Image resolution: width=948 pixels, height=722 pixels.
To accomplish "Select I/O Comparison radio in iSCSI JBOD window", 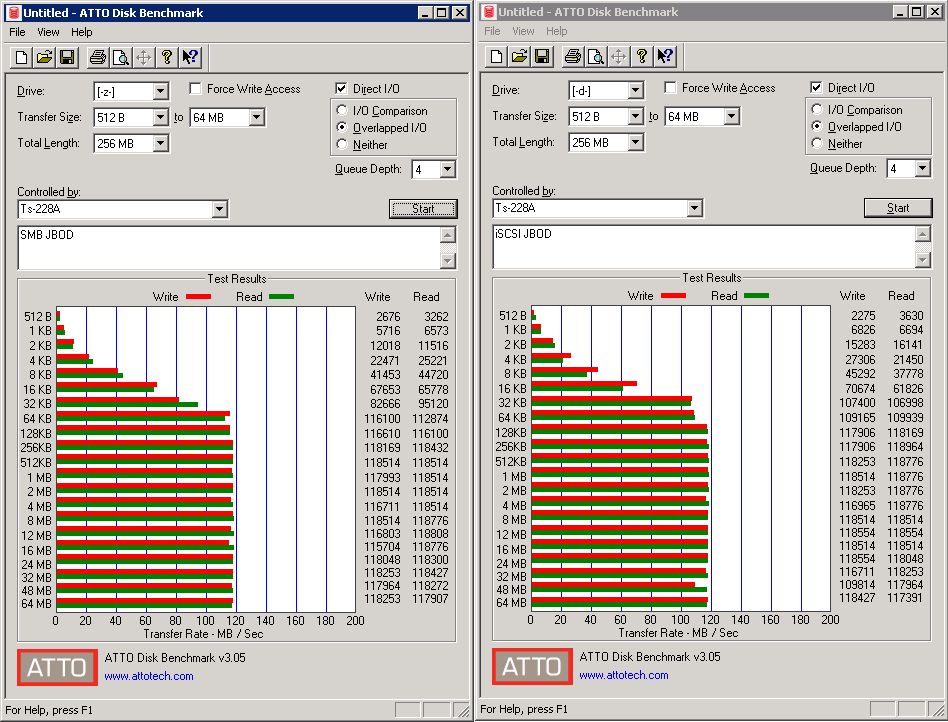I will (817, 109).
